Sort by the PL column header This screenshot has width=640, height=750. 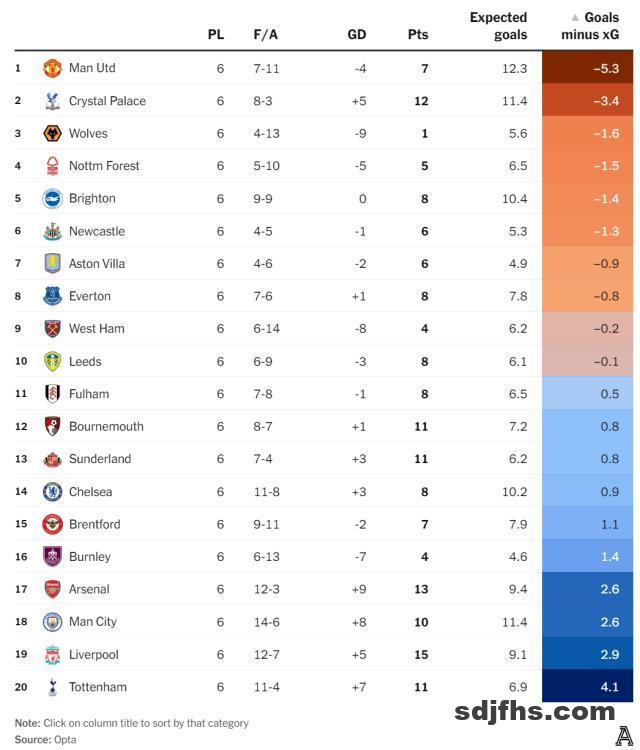tap(216, 34)
